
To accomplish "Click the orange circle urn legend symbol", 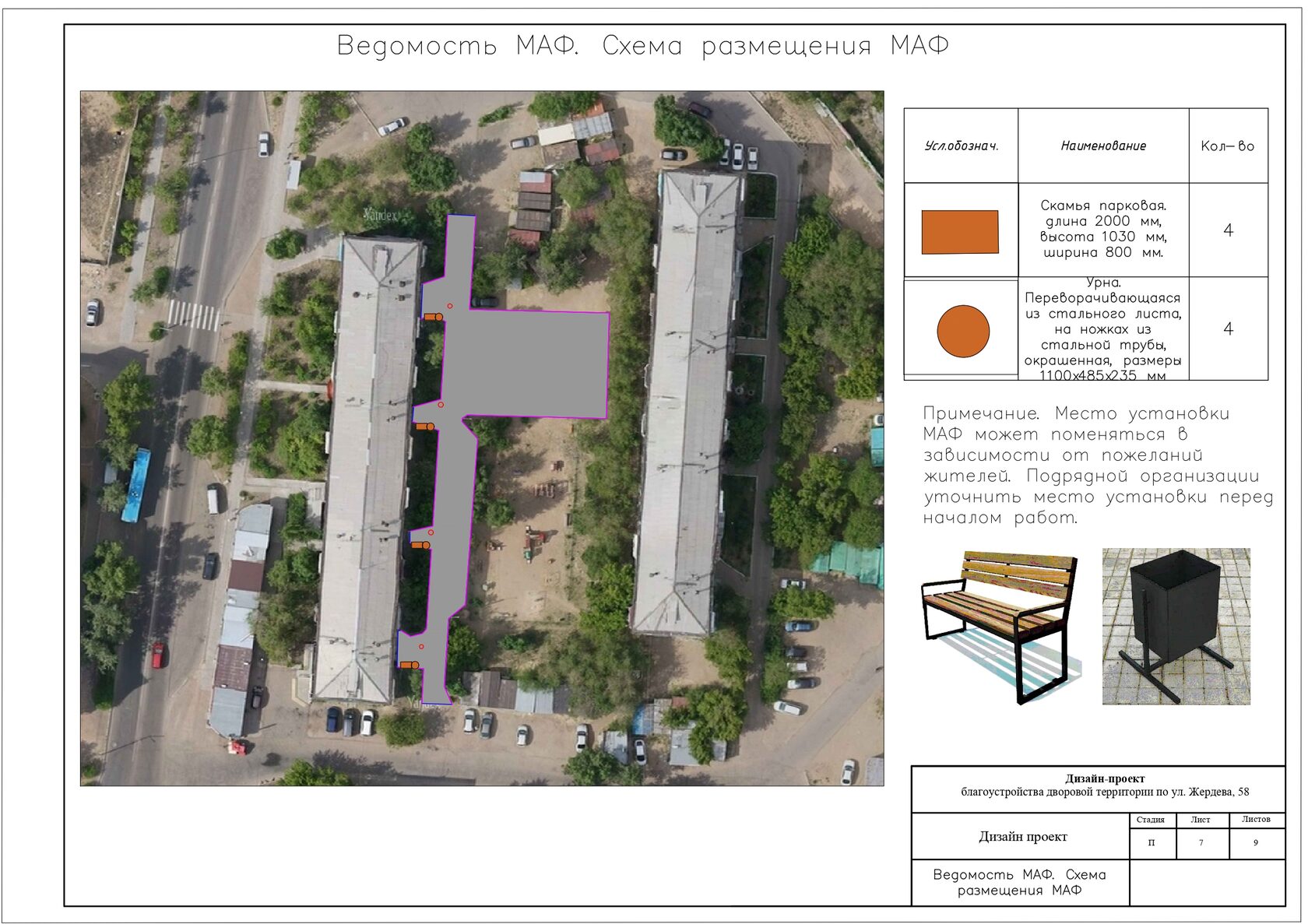I will click(963, 331).
